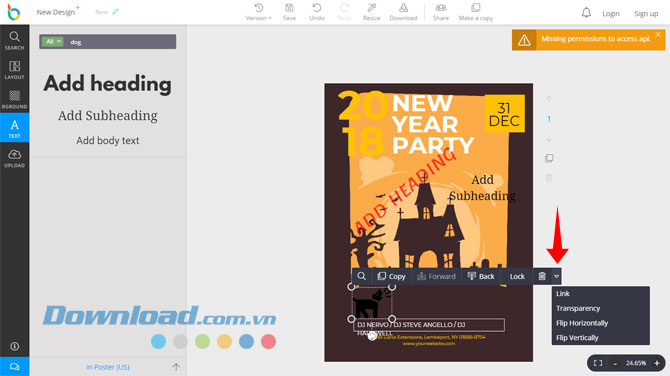The width and height of the screenshot is (670, 376).
Task: Click page number 1 indicator
Action: click(549, 119)
